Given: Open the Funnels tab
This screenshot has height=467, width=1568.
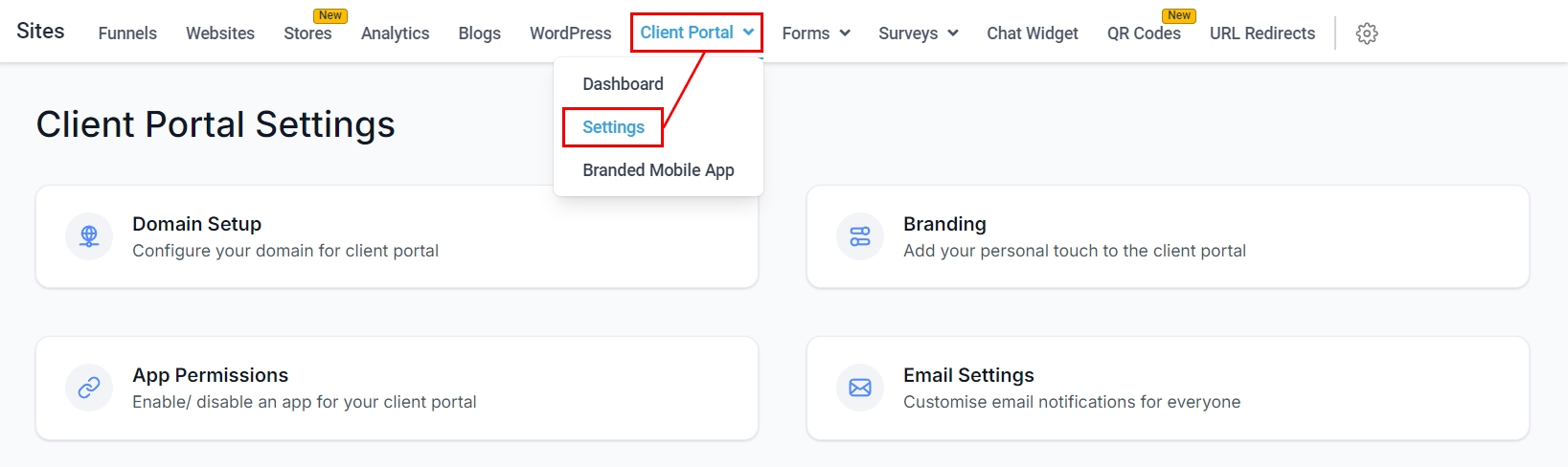Looking at the screenshot, I should 127,33.
